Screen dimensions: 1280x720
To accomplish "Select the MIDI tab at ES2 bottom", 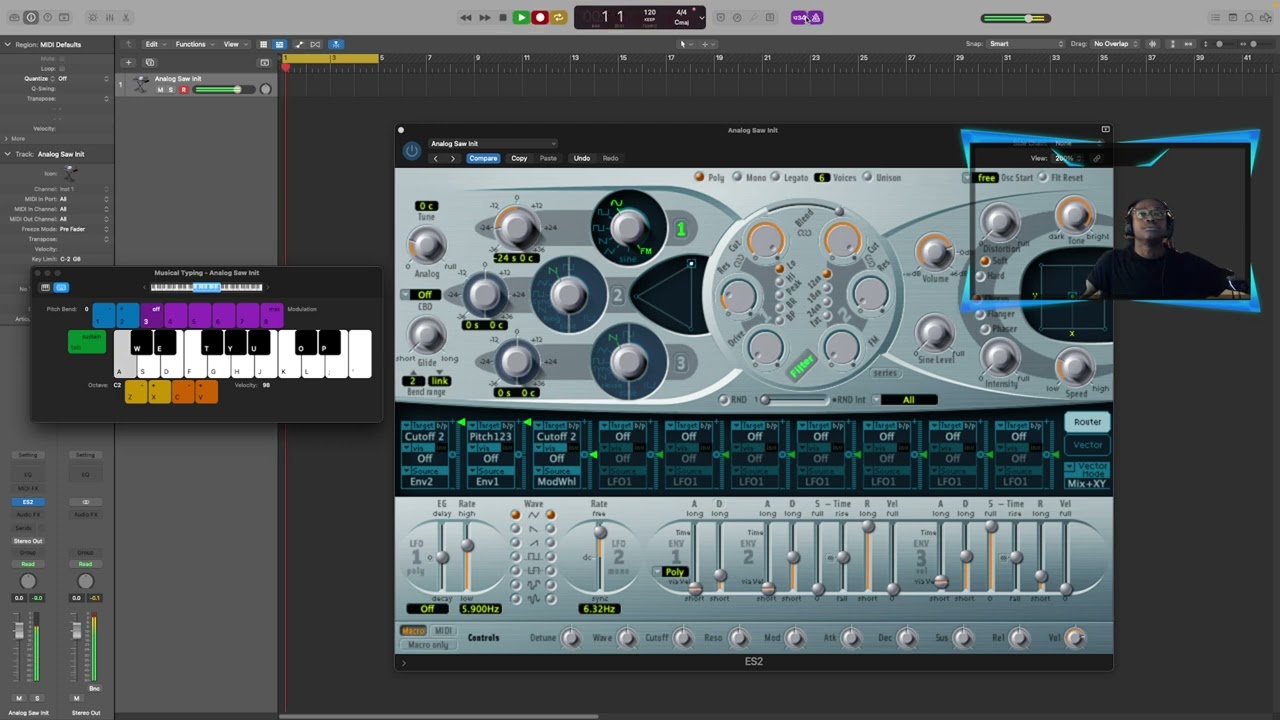I will [443, 631].
